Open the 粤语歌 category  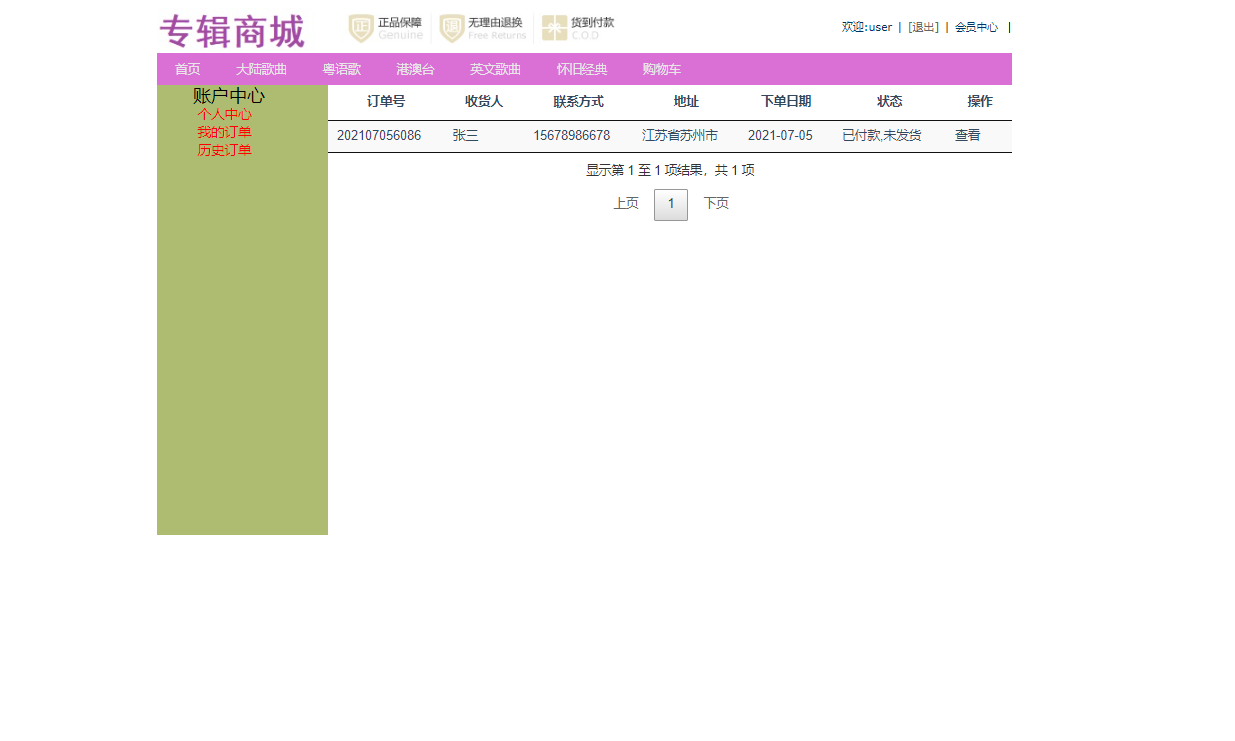[340, 69]
